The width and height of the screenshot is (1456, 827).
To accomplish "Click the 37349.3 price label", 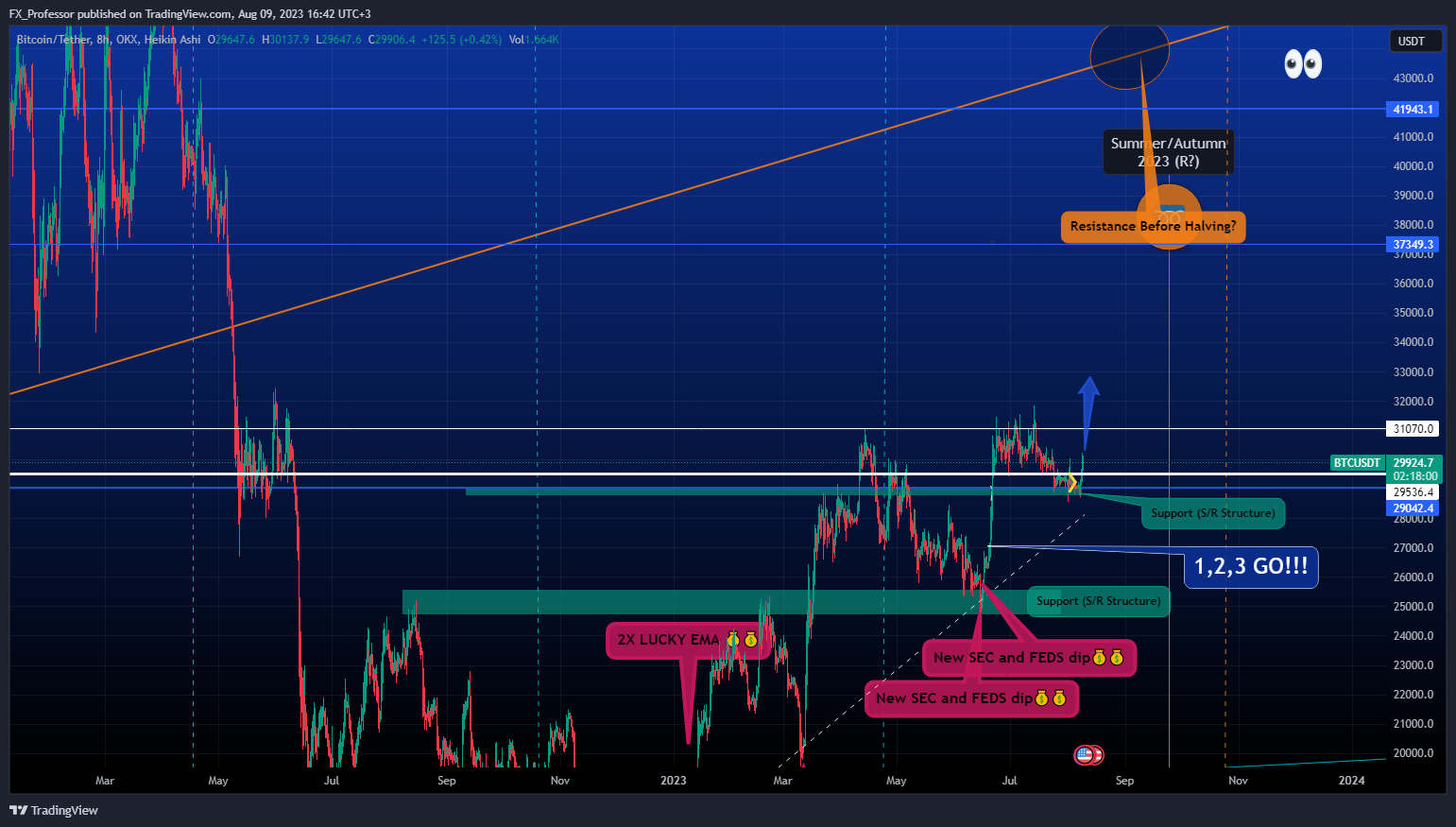I will click(1413, 244).
